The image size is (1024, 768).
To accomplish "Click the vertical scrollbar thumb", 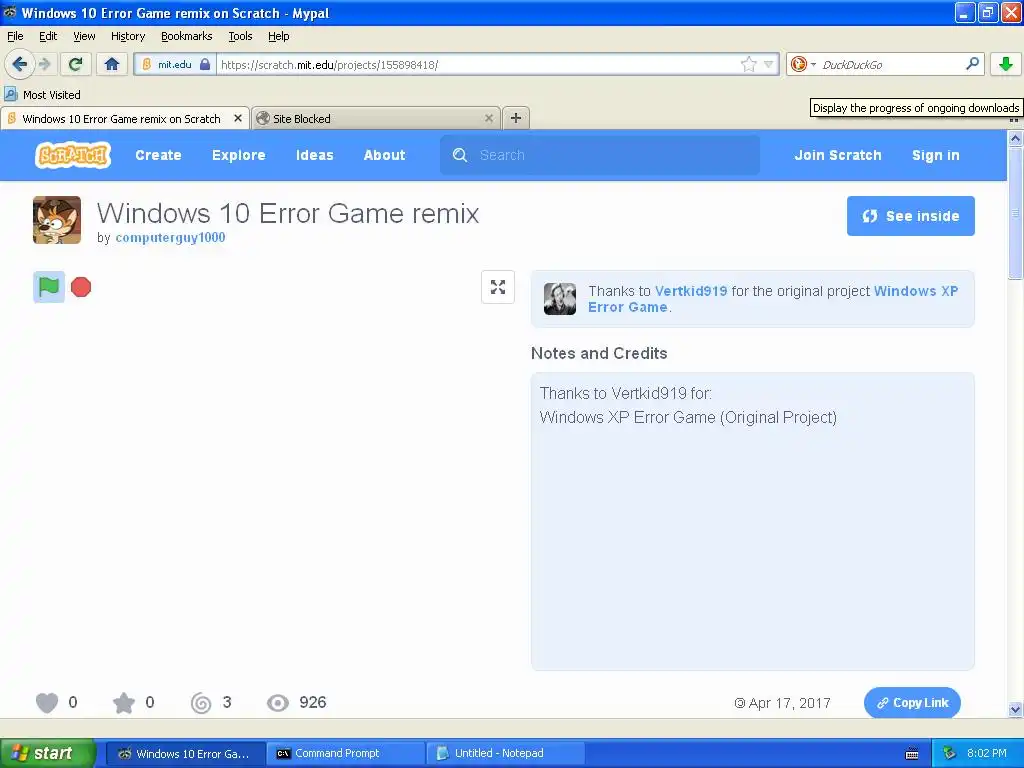I will point(1015,213).
